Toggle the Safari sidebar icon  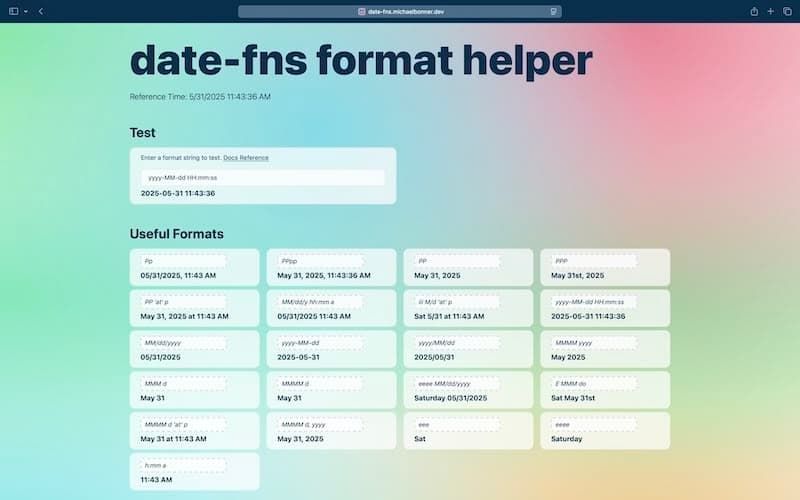12,11
